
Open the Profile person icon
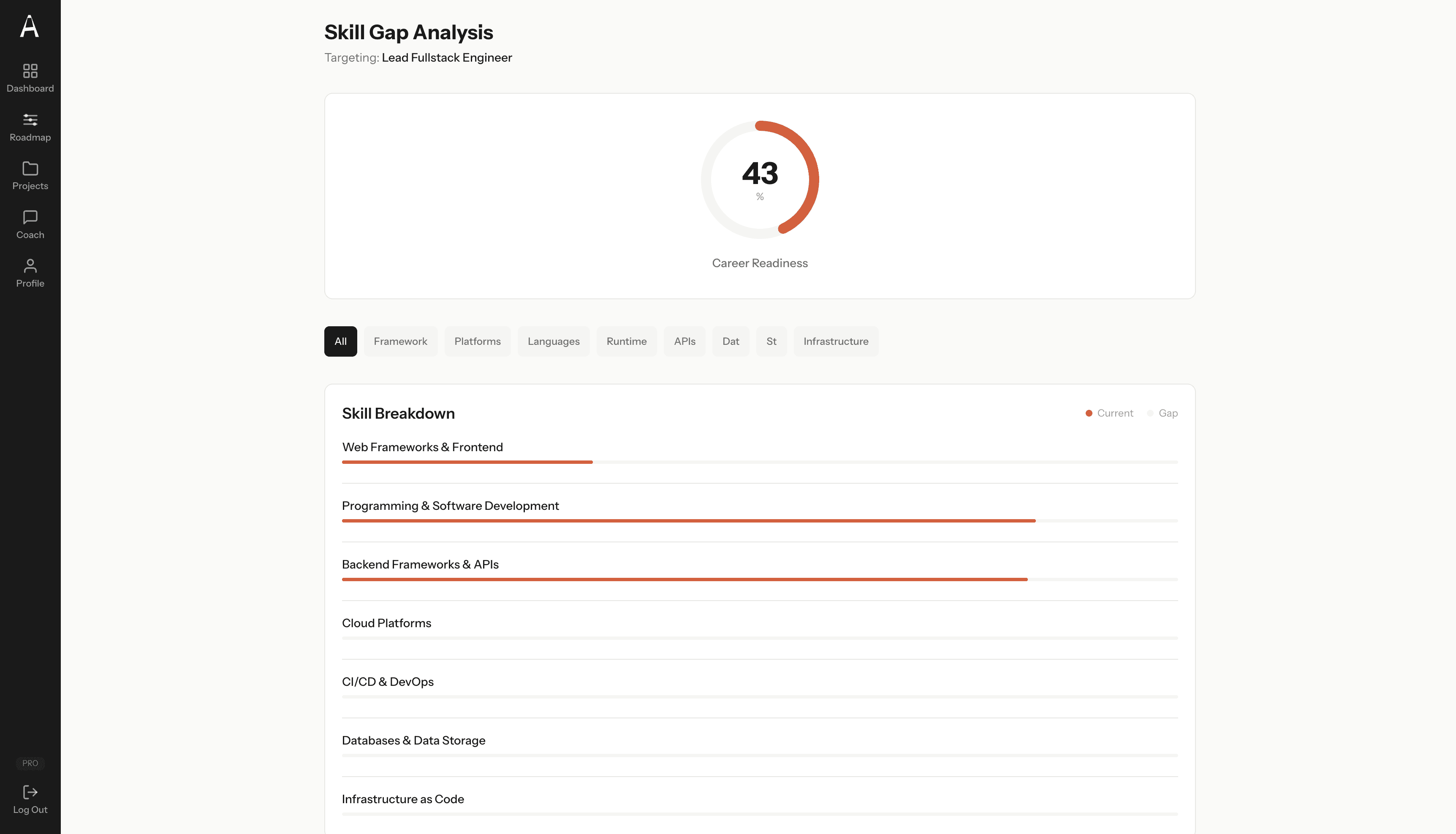[30, 266]
